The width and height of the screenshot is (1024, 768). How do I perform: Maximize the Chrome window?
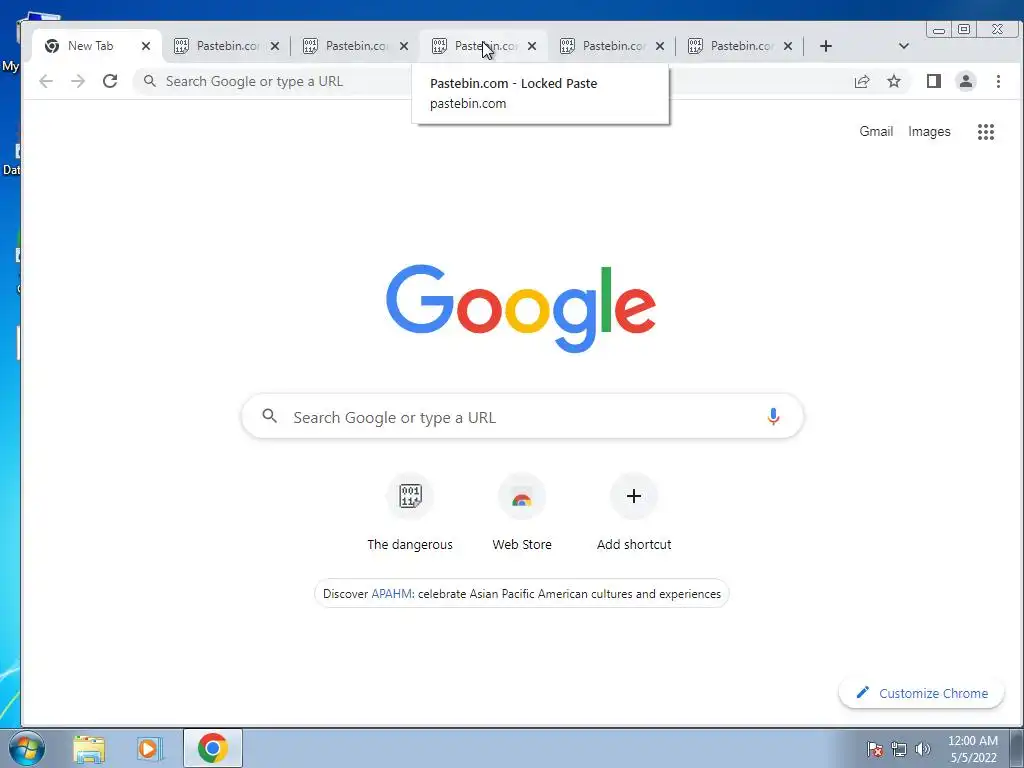pyautogui.click(x=964, y=29)
